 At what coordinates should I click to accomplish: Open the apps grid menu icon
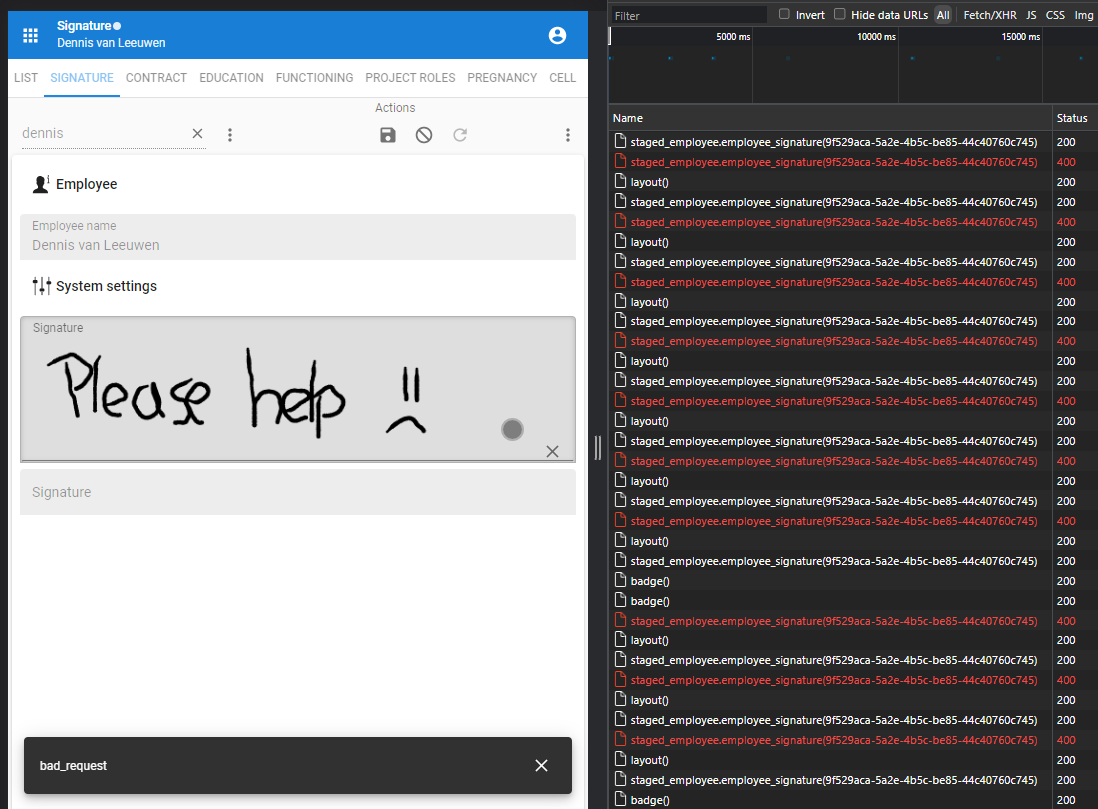coord(30,35)
